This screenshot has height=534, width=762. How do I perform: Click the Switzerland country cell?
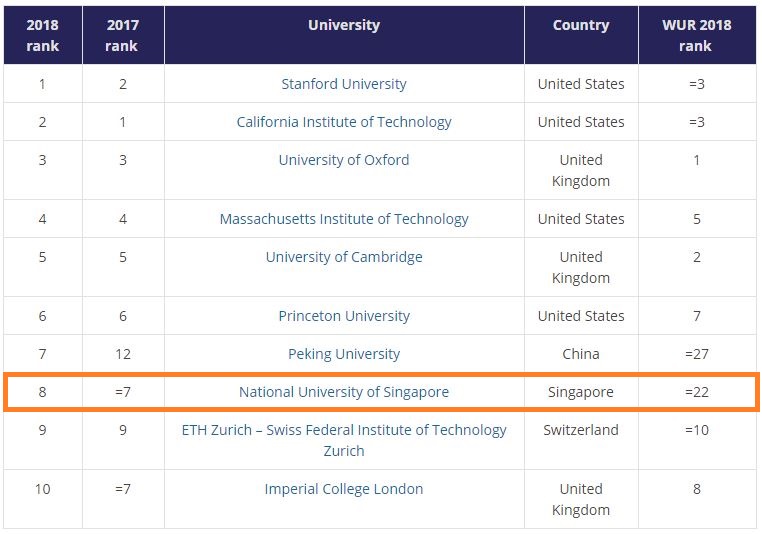pyautogui.click(x=581, y=440)
